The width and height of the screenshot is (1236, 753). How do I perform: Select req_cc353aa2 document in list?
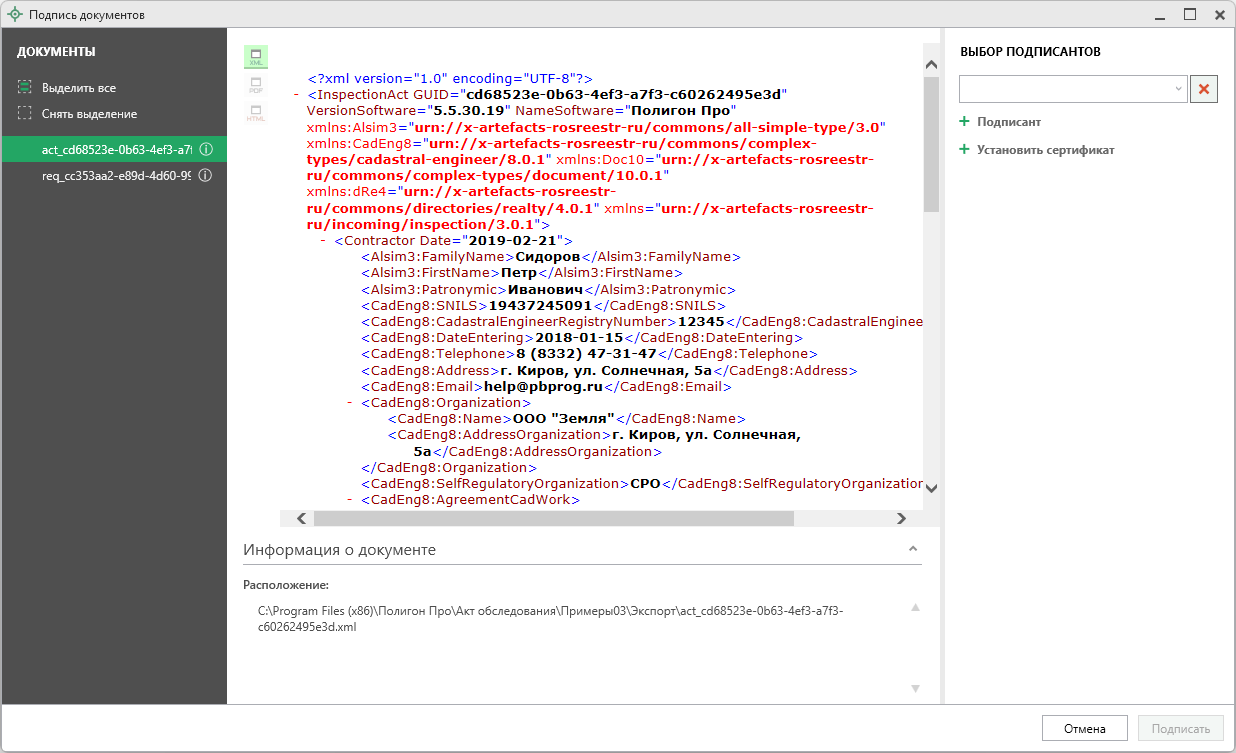coord(115,175)
